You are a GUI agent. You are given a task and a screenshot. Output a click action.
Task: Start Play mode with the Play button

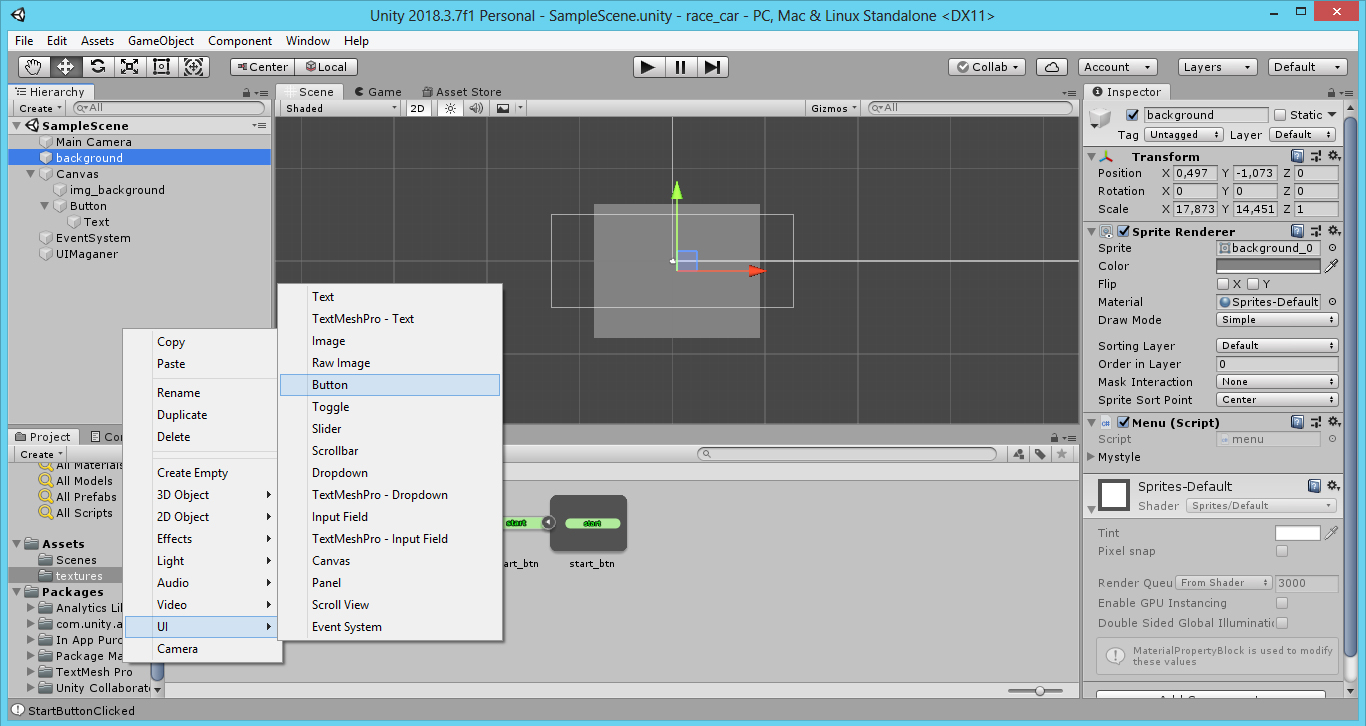(648, 67)
